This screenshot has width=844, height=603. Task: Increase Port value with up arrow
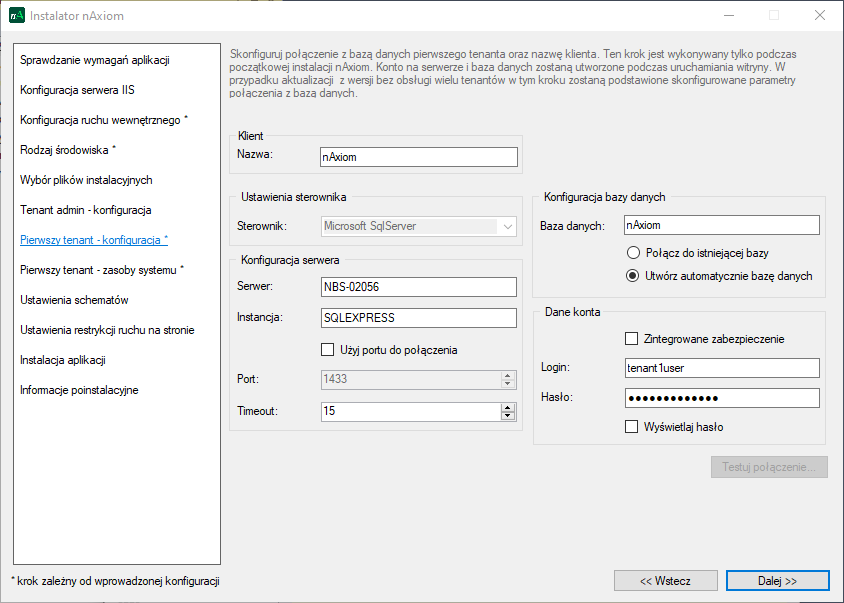508,375
